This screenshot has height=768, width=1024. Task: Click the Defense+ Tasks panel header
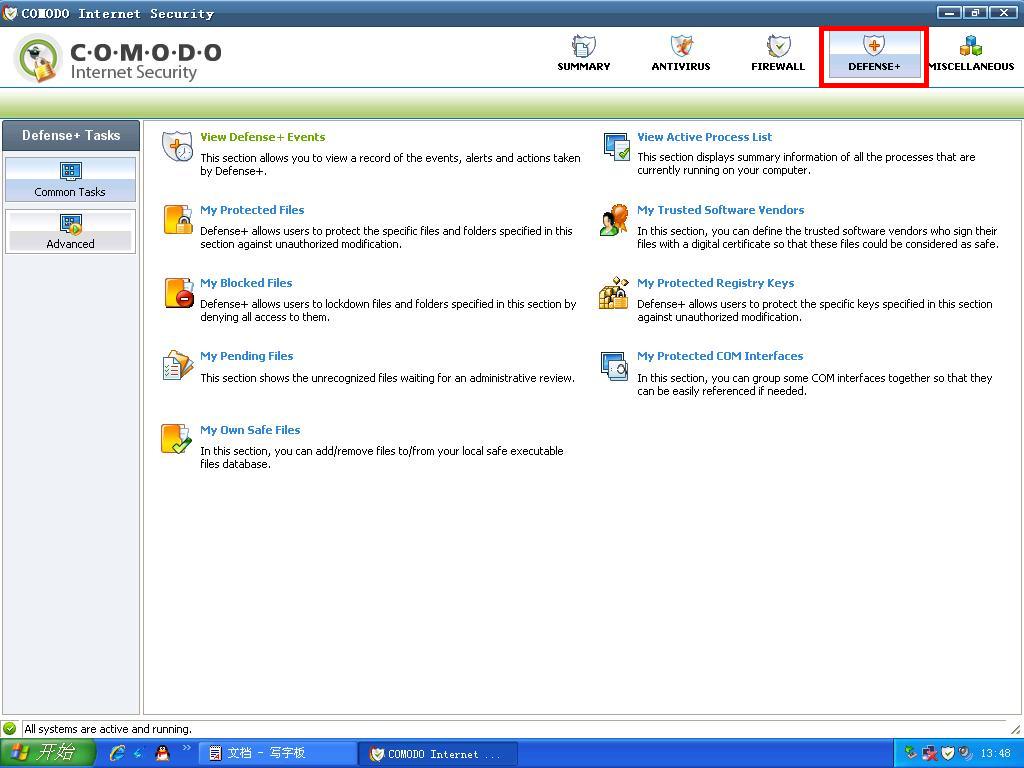(x=71, y=136)
